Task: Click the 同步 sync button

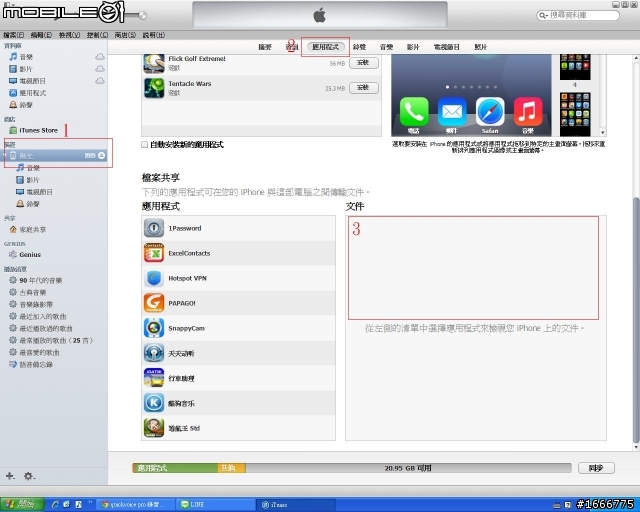Action: 596,468
